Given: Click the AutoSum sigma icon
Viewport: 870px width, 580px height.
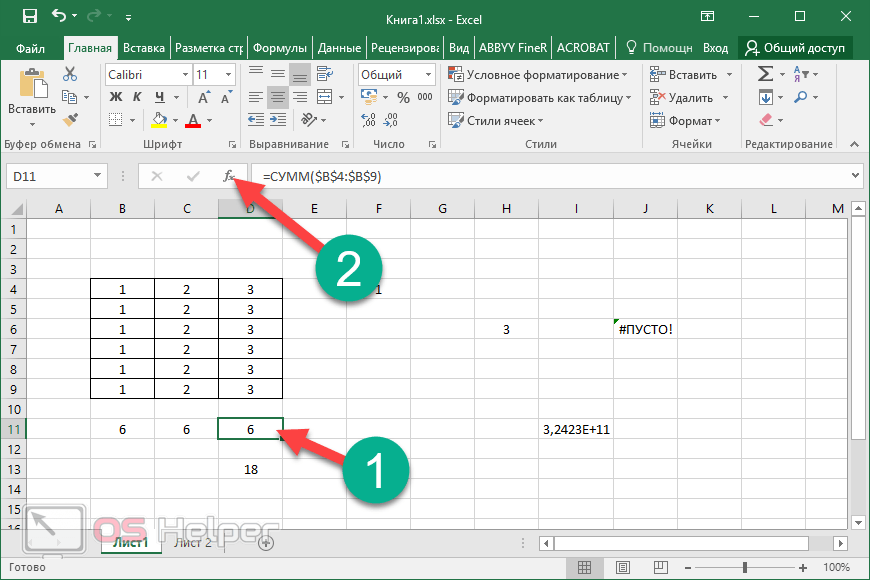Looking at the screenshot, I should click(x=765, y=74).
